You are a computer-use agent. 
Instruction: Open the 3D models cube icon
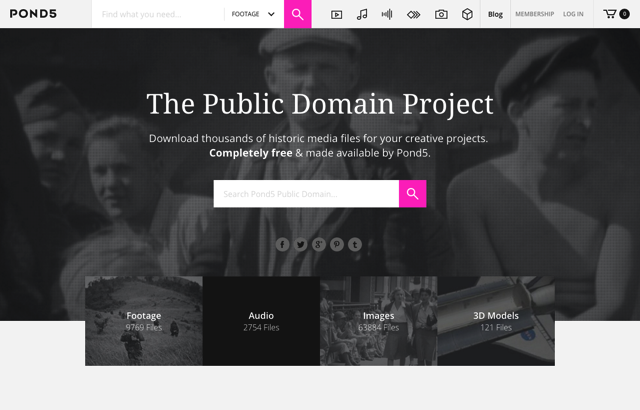click(x=467, y=15)
